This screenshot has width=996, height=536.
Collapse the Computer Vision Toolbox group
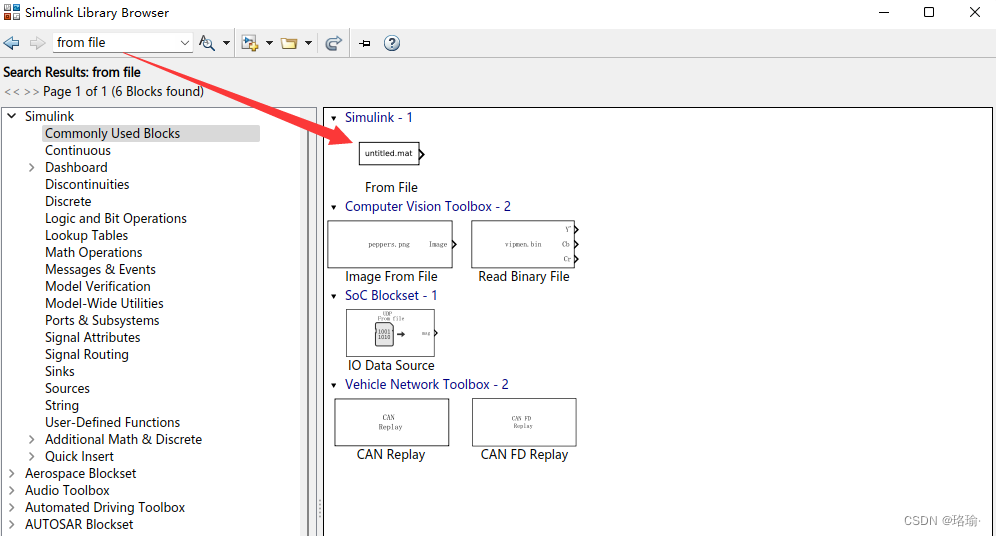coord(333,207)
